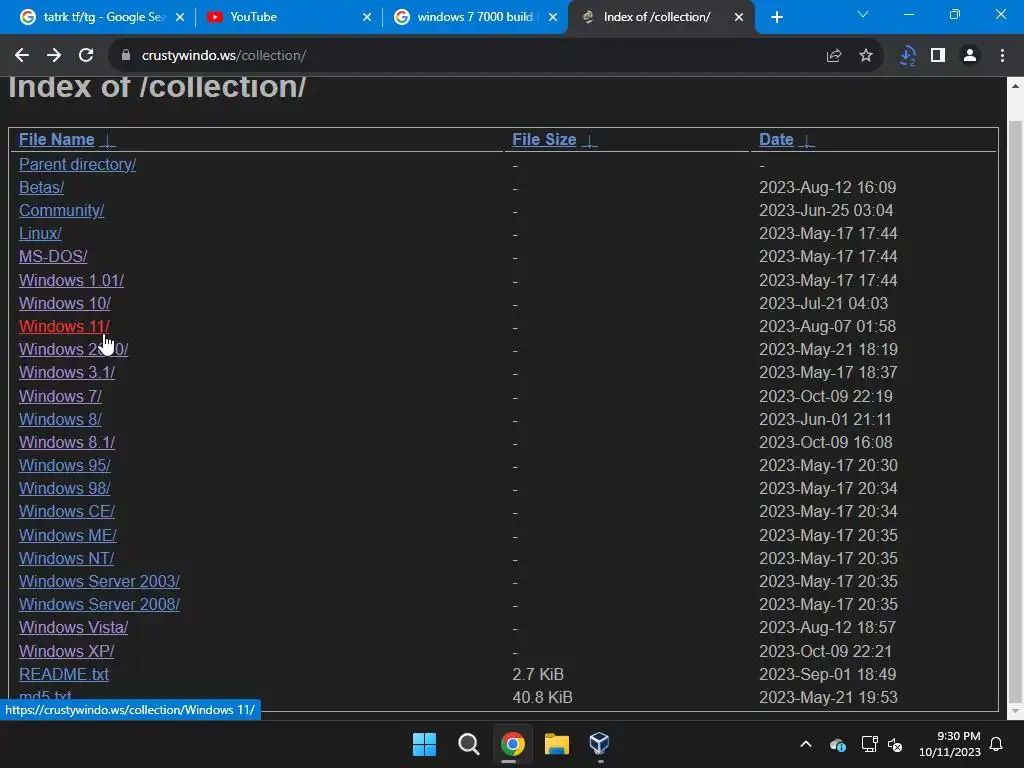Switch to the windows 7 7000 build tab
Viewport: 1024px width, 768px height.
(475, 17)
